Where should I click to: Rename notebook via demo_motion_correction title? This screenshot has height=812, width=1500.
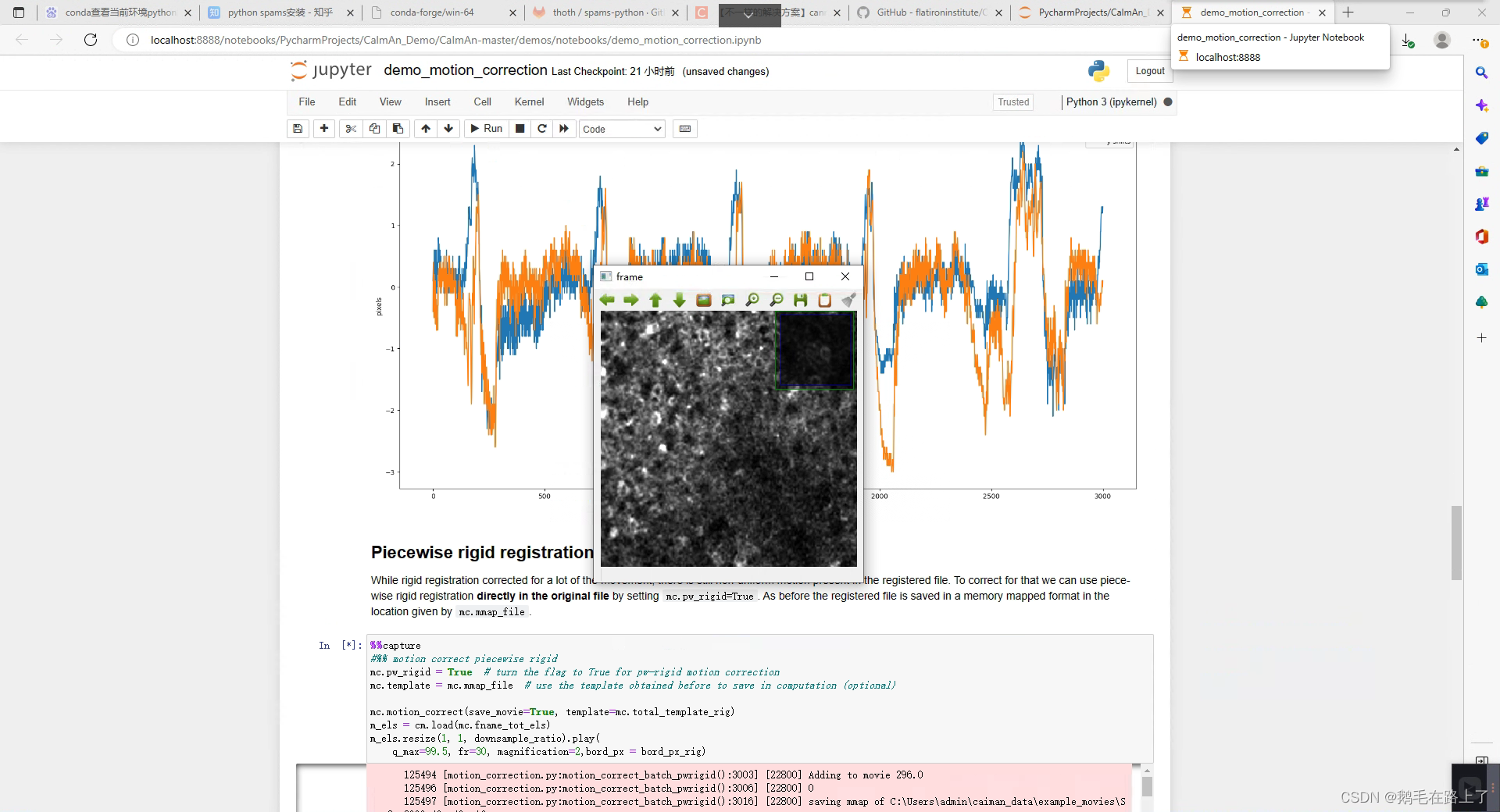[x=466, y=70]
